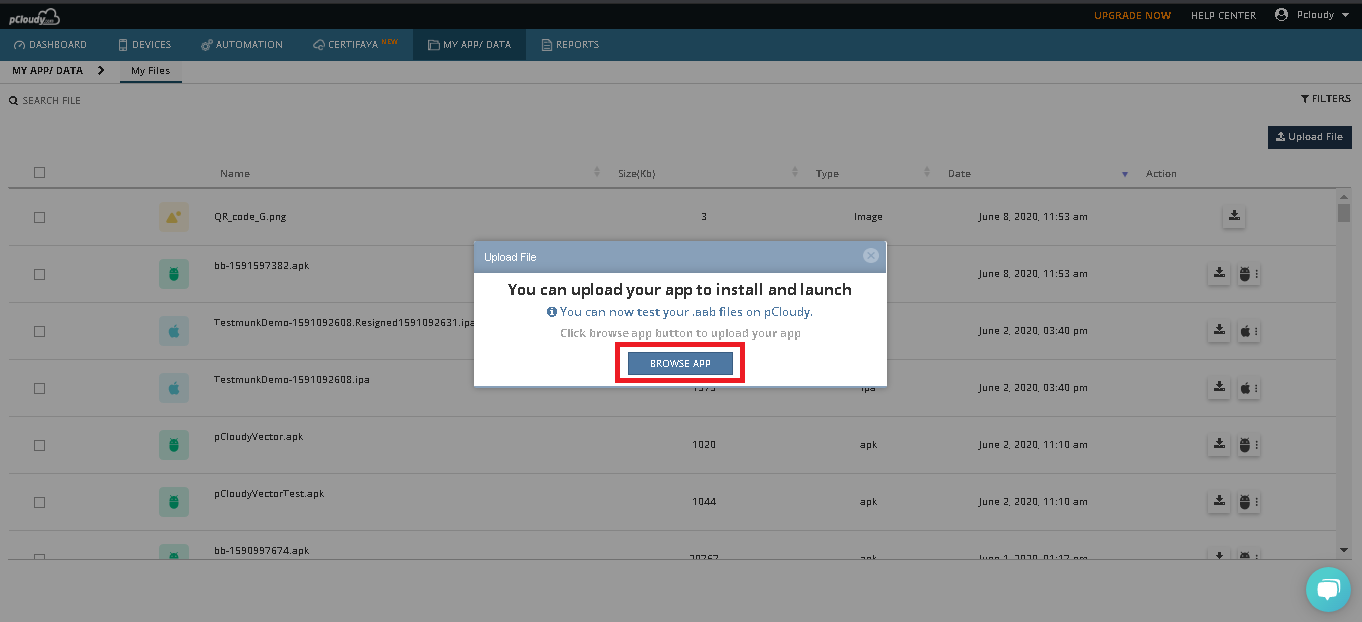Tick the select-all checkbox in the header
This screenshot has height=622, width=1362.
40,172
